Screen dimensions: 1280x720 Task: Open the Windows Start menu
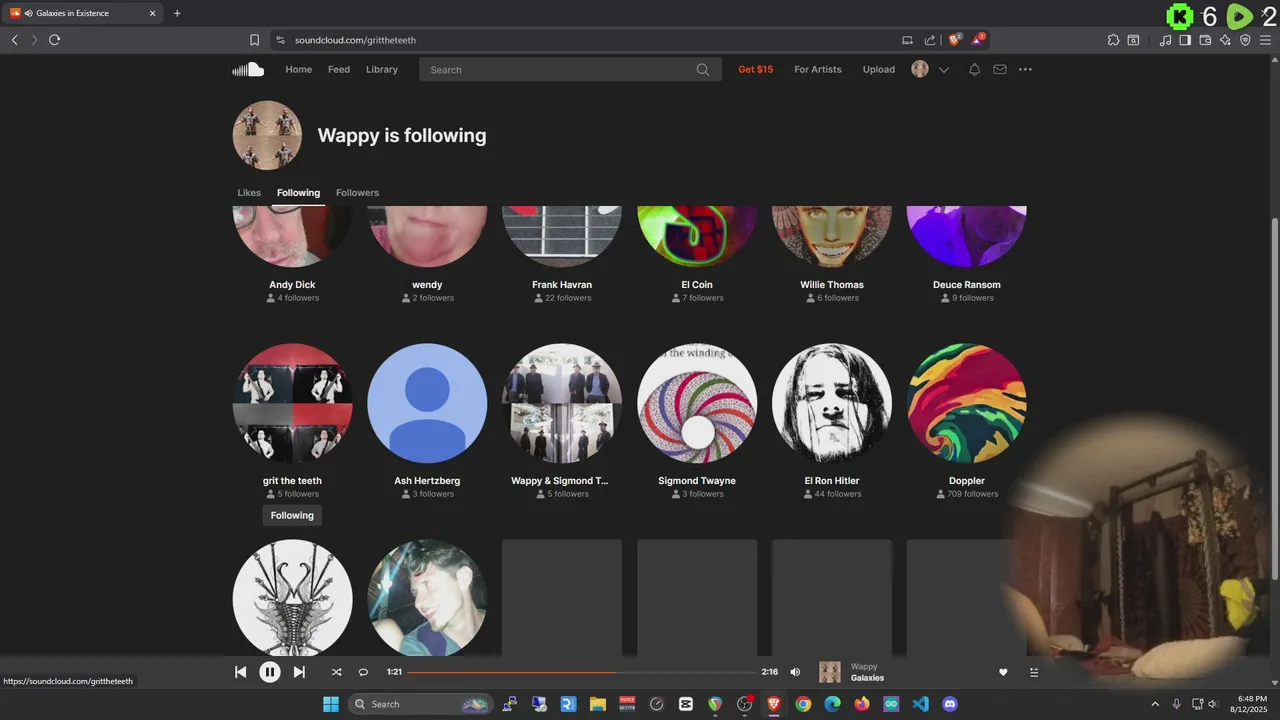[x=331, y=704]
